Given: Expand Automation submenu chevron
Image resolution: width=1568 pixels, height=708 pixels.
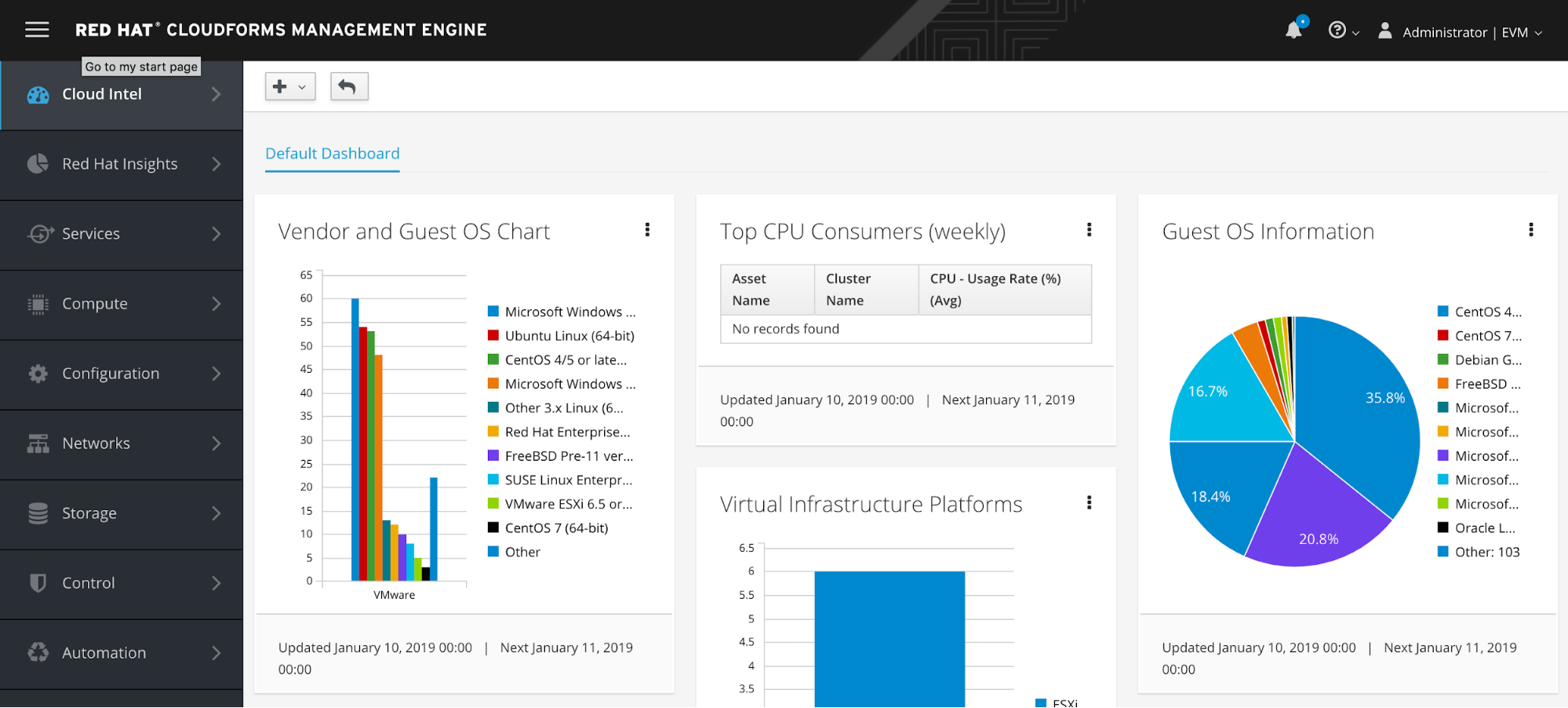Looking at the screenshot, I should coord(216,653).
